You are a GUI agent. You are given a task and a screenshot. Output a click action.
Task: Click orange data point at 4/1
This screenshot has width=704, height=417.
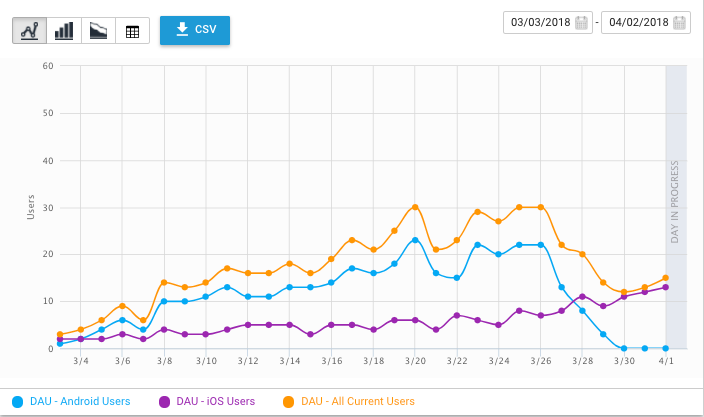666,278
